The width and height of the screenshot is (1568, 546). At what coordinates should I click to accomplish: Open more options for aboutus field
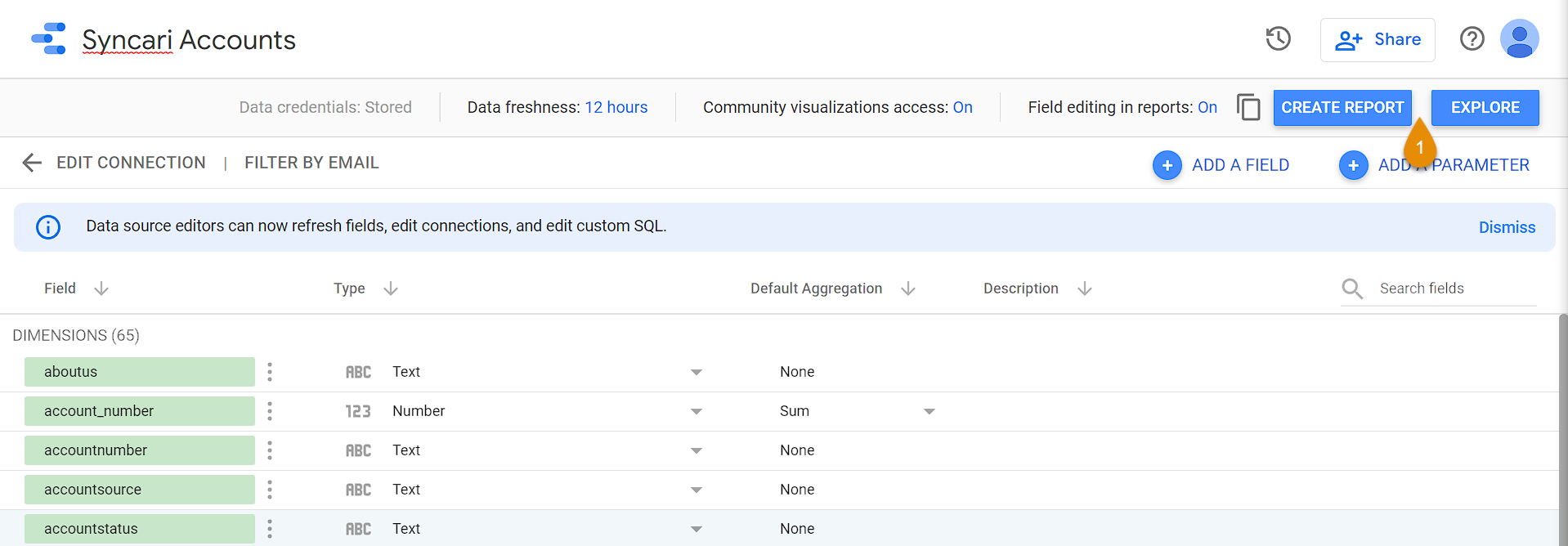(270, 372)
